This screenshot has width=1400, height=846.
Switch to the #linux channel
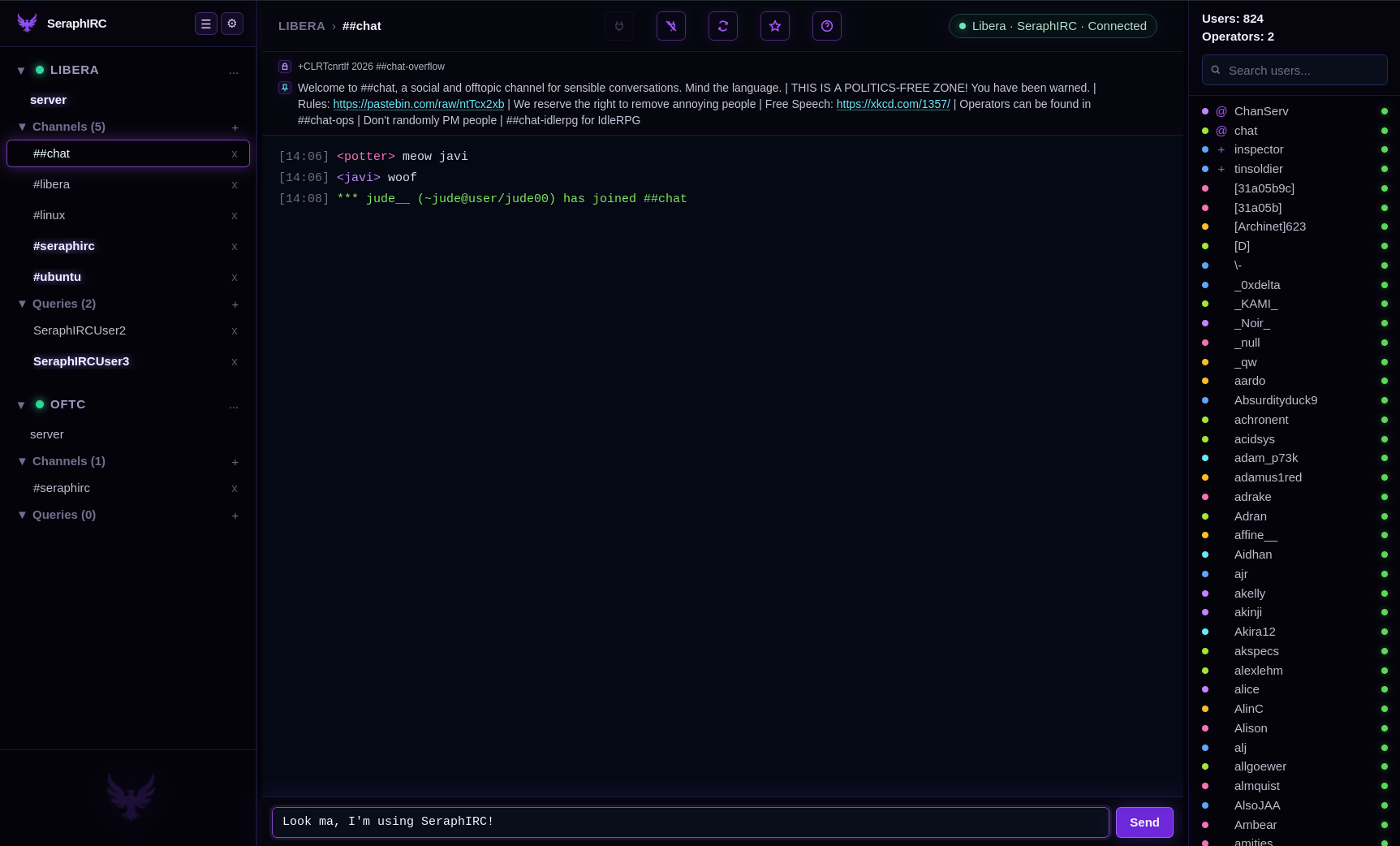click(128, 215)
